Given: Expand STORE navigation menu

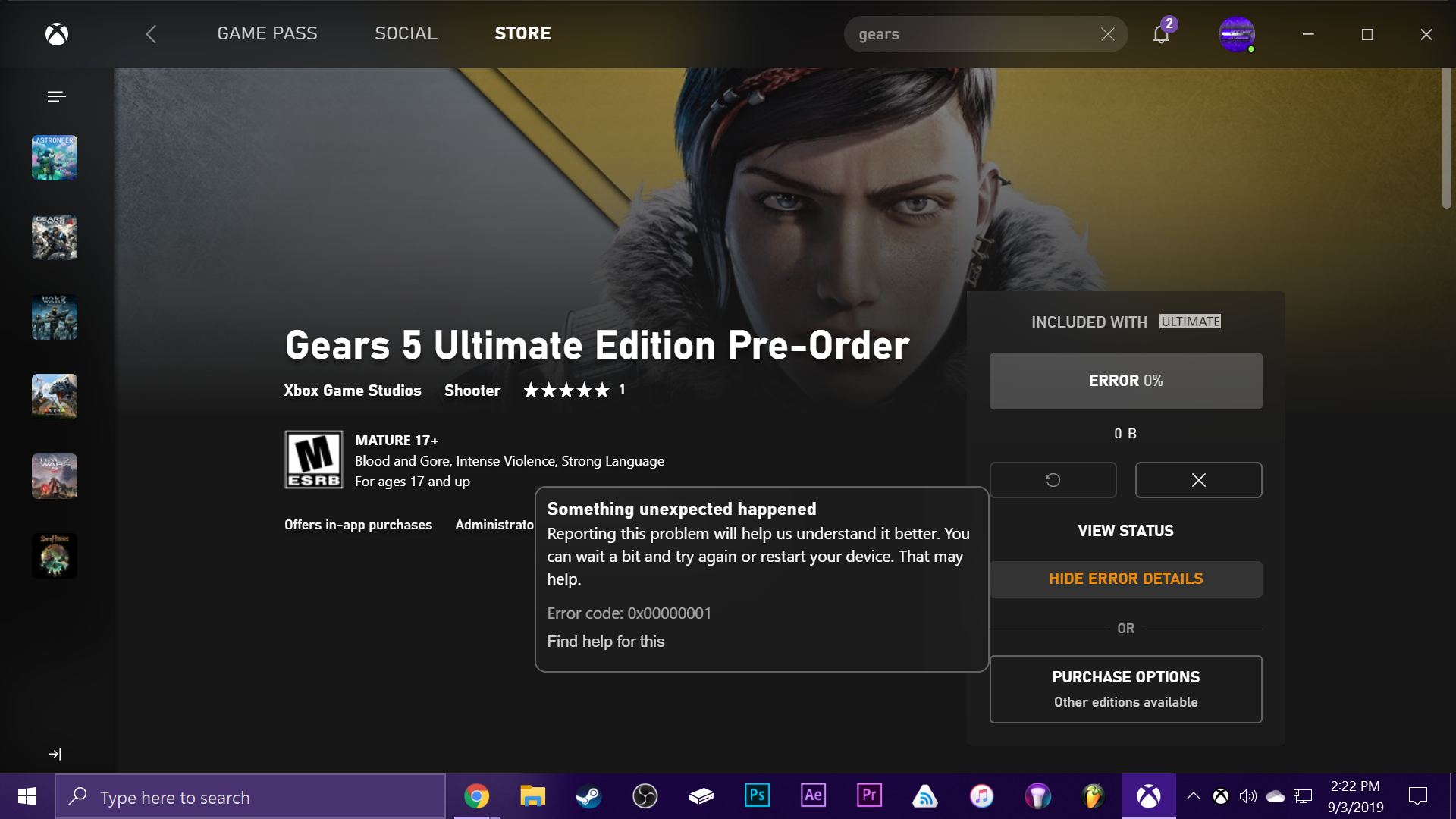Looking at the screenshot, I should tap(522, 33).
